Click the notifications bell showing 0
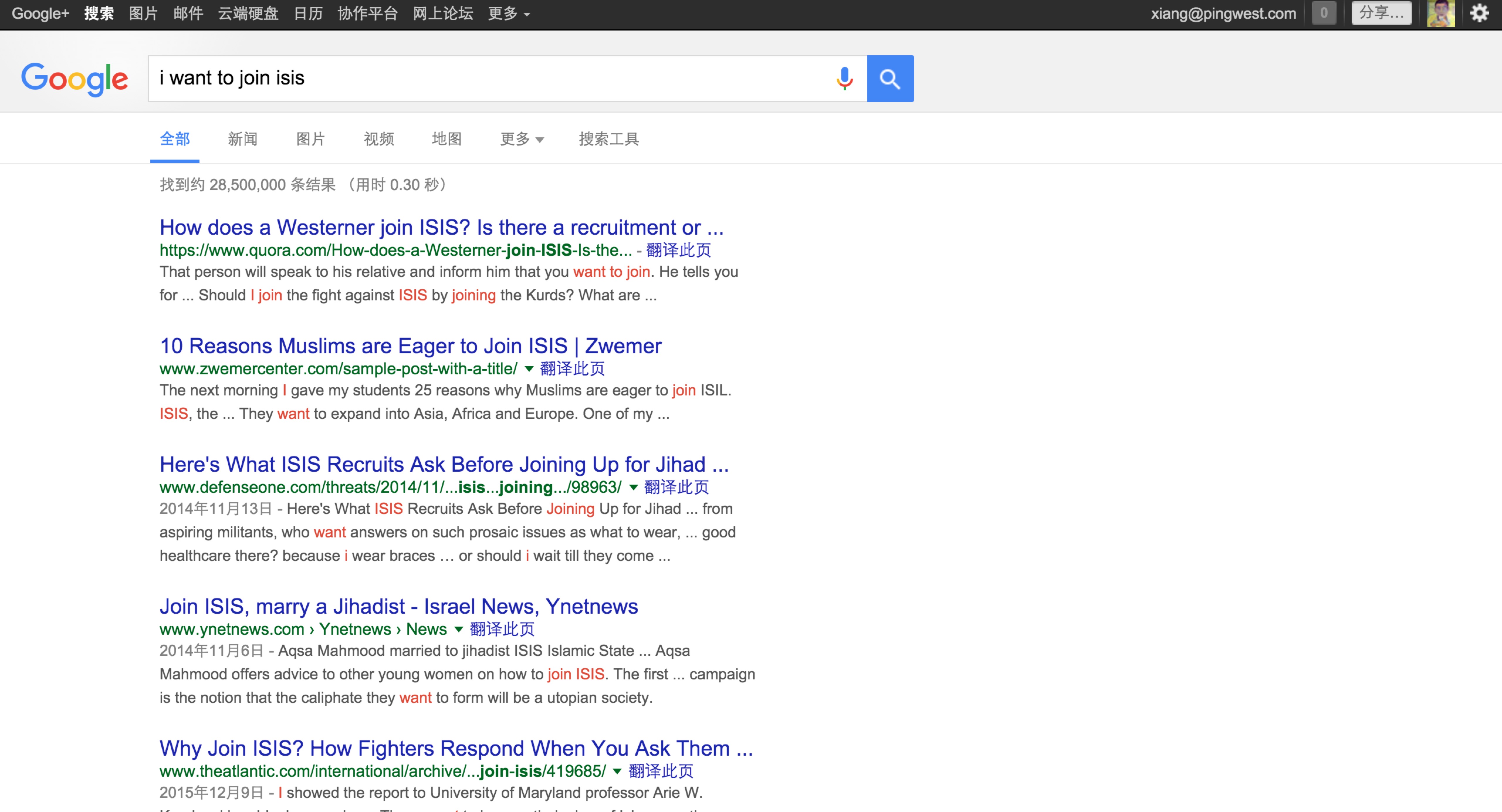Image resolution: width=1502 pixels, height=812 pixels. click(1324, 13)
